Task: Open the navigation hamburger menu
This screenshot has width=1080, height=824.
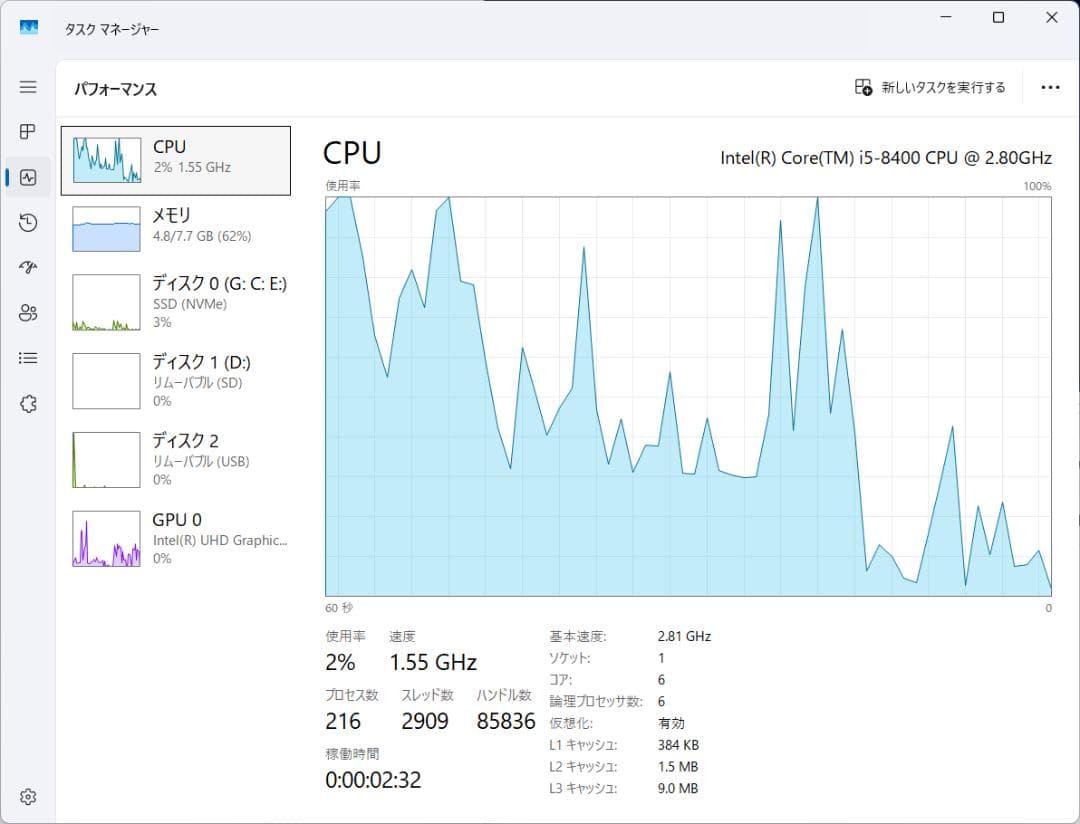Action: (27, 87)
